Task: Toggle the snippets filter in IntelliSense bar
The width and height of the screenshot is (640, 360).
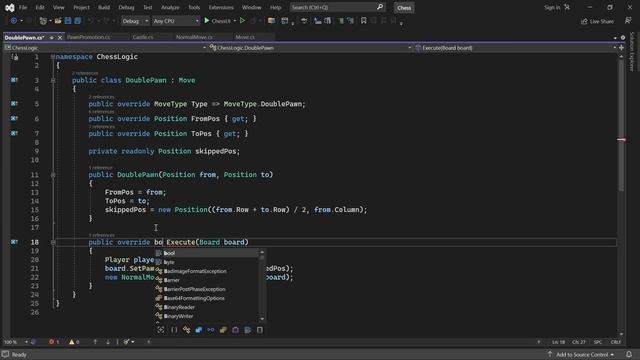Action: point(248,330)
